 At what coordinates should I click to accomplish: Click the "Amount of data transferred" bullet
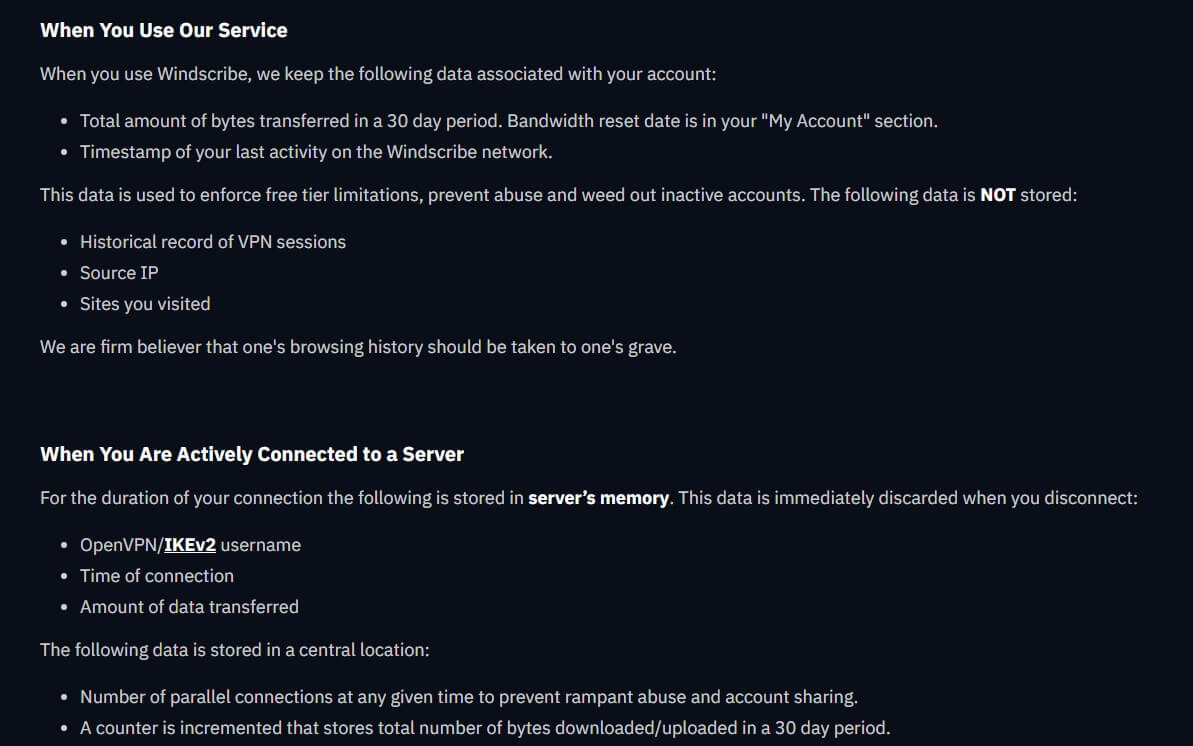(189, 607)
